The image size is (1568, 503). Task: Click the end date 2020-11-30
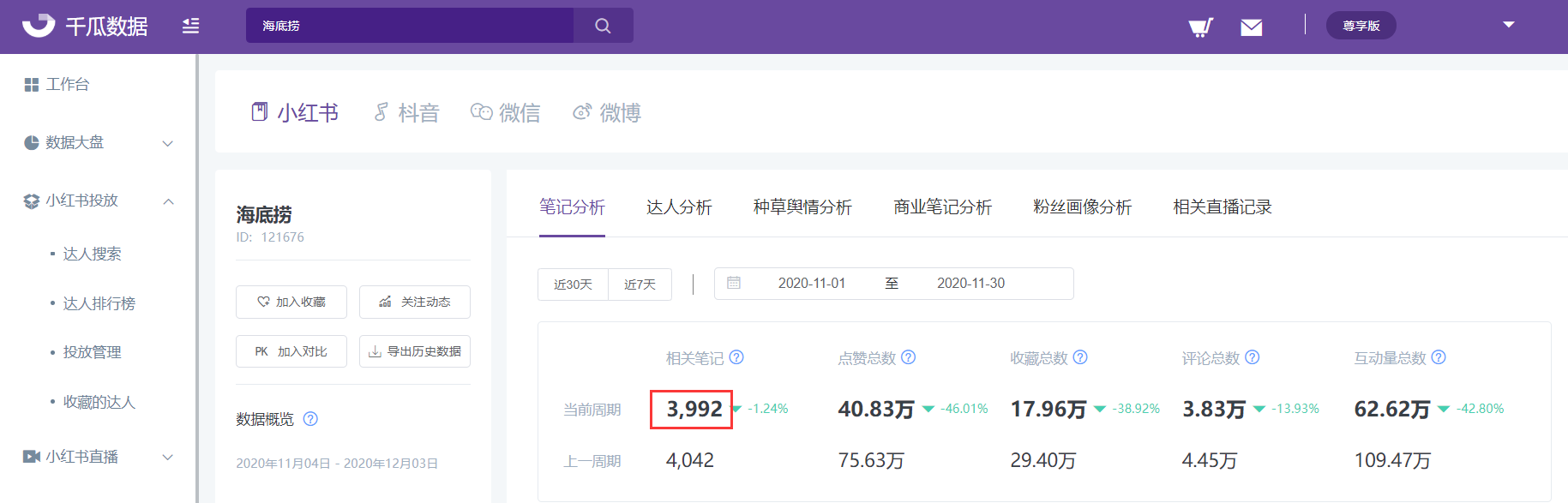pyautogui.click(x=970, y=283)
